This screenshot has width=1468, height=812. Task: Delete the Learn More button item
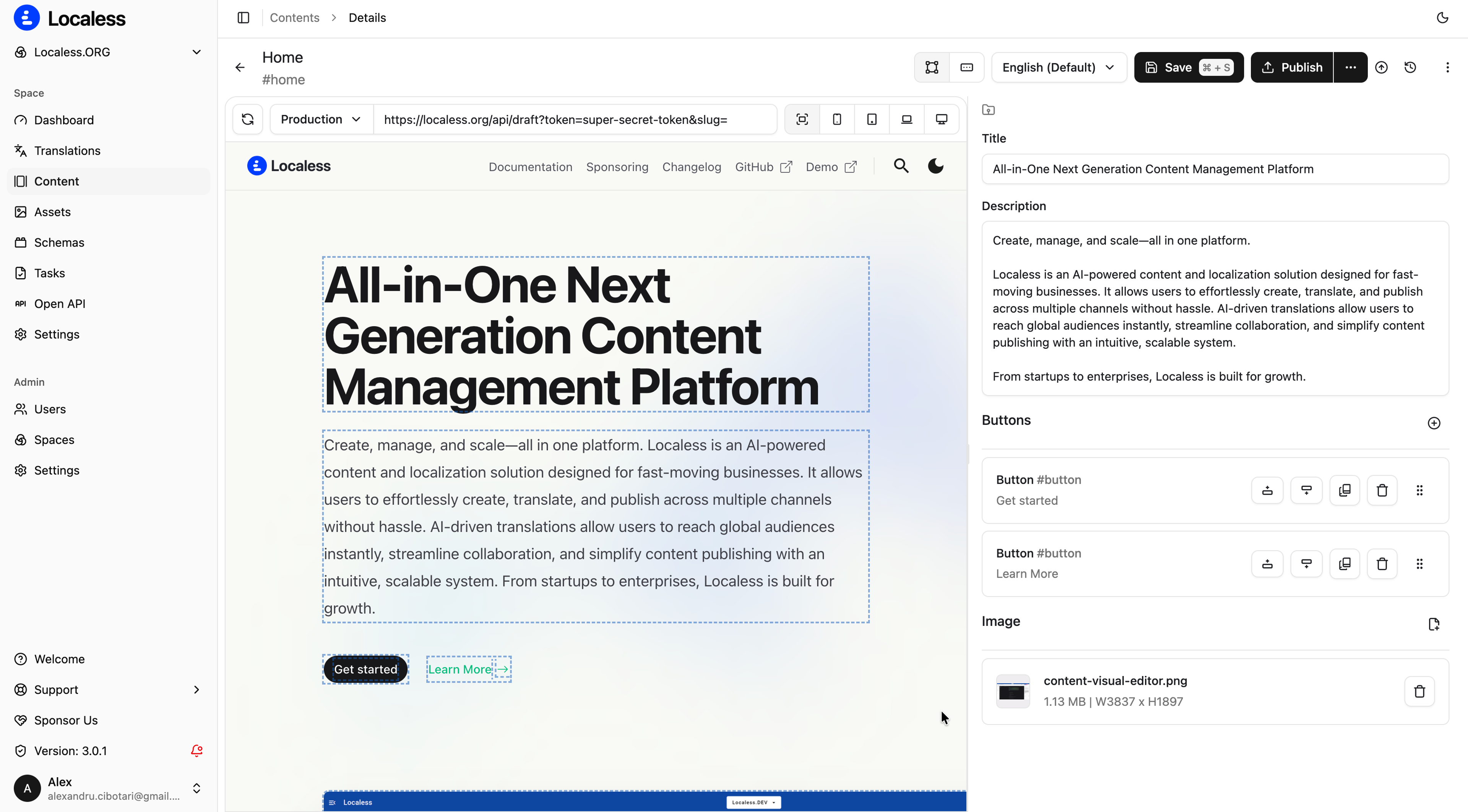coord(1382,564)
